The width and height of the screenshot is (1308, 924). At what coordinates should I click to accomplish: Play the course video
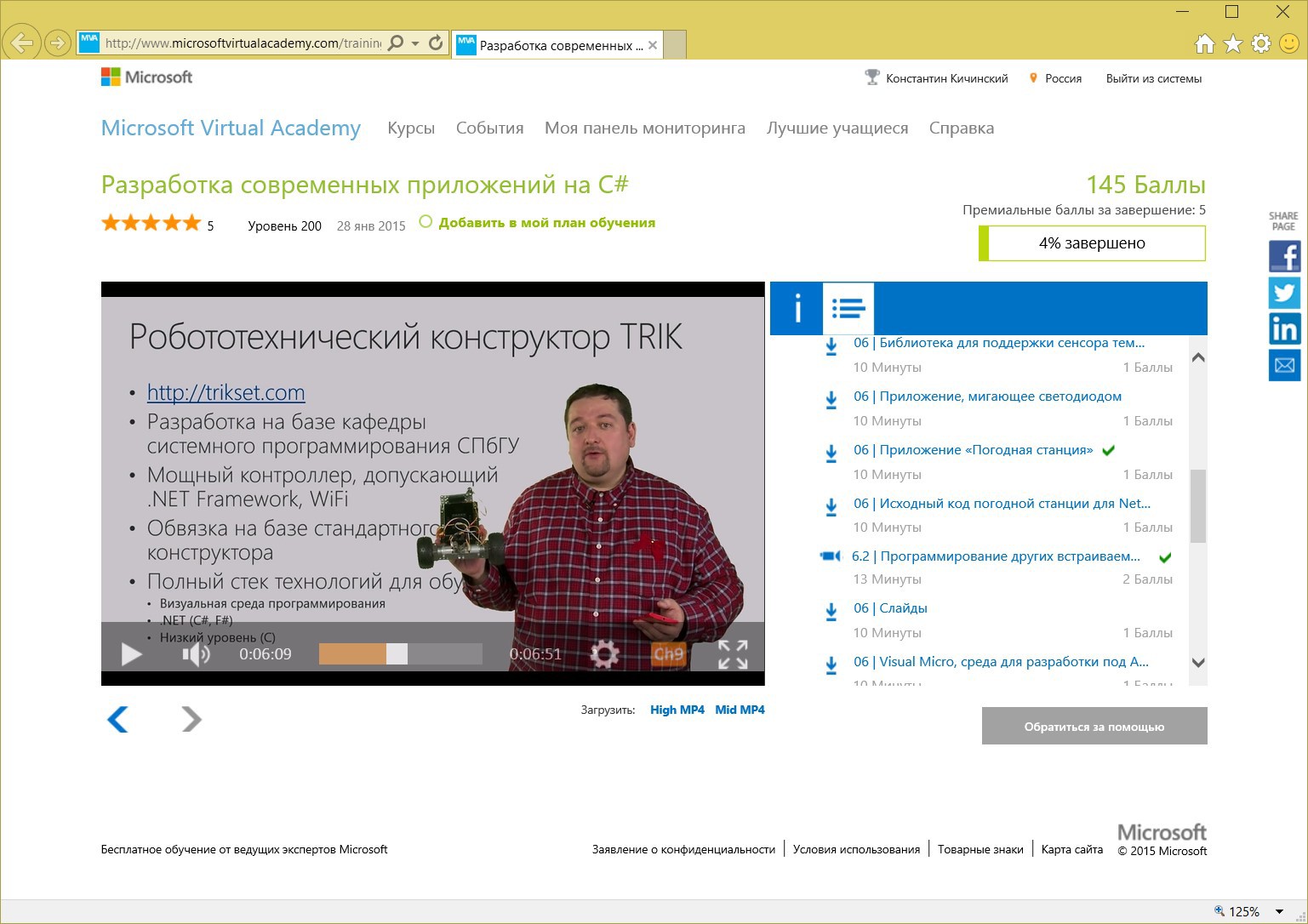132,654
